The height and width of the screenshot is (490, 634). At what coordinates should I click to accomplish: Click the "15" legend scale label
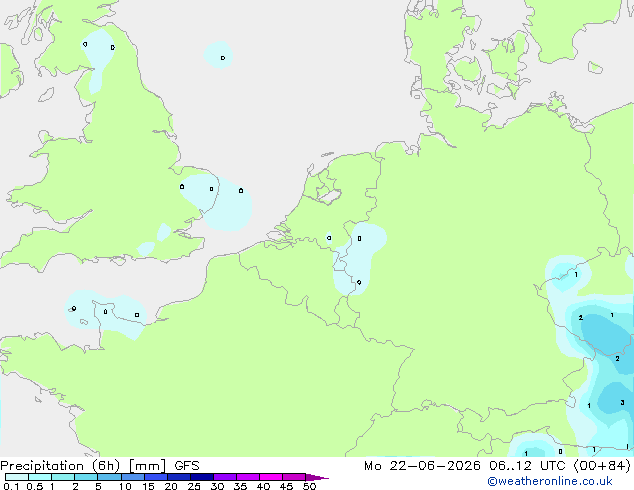click(x=148, y=486)
